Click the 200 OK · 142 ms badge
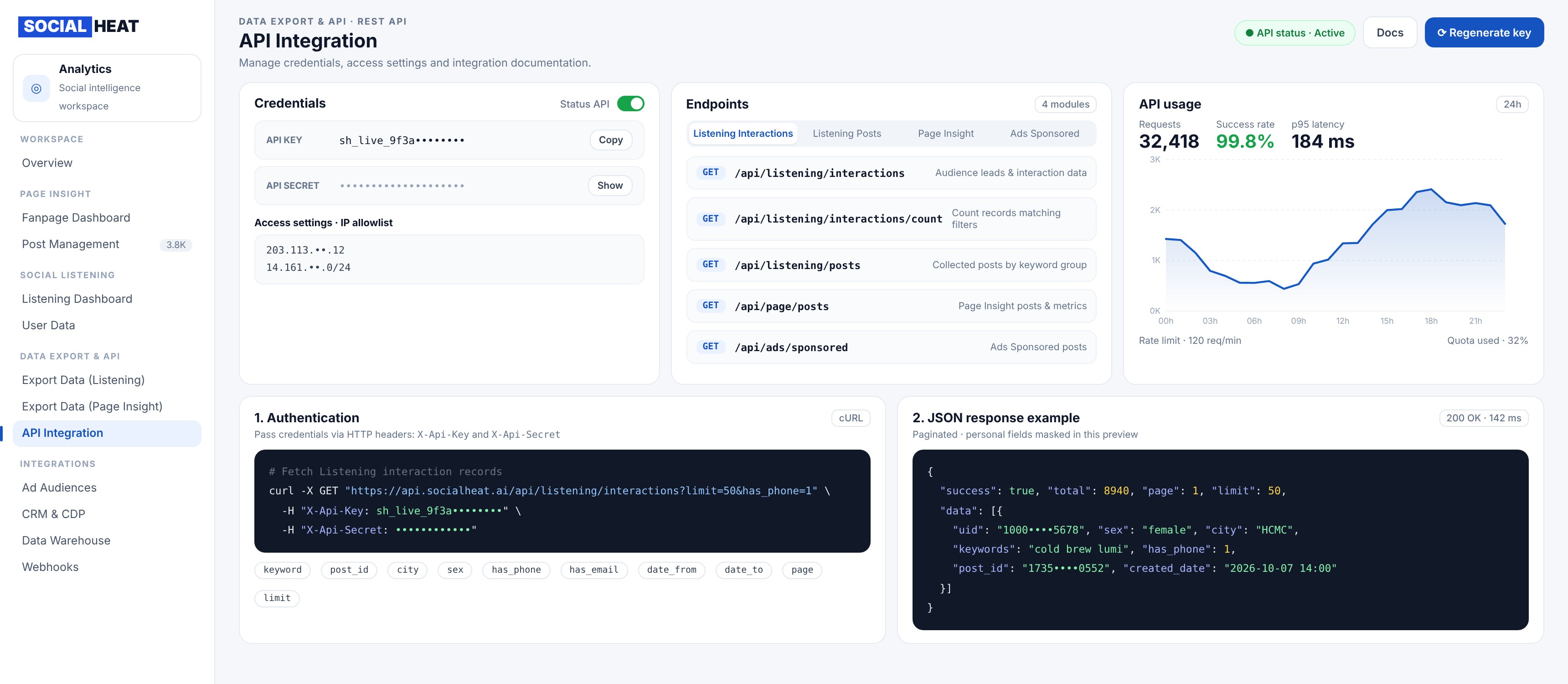1568x684 pixels. 1483,418
